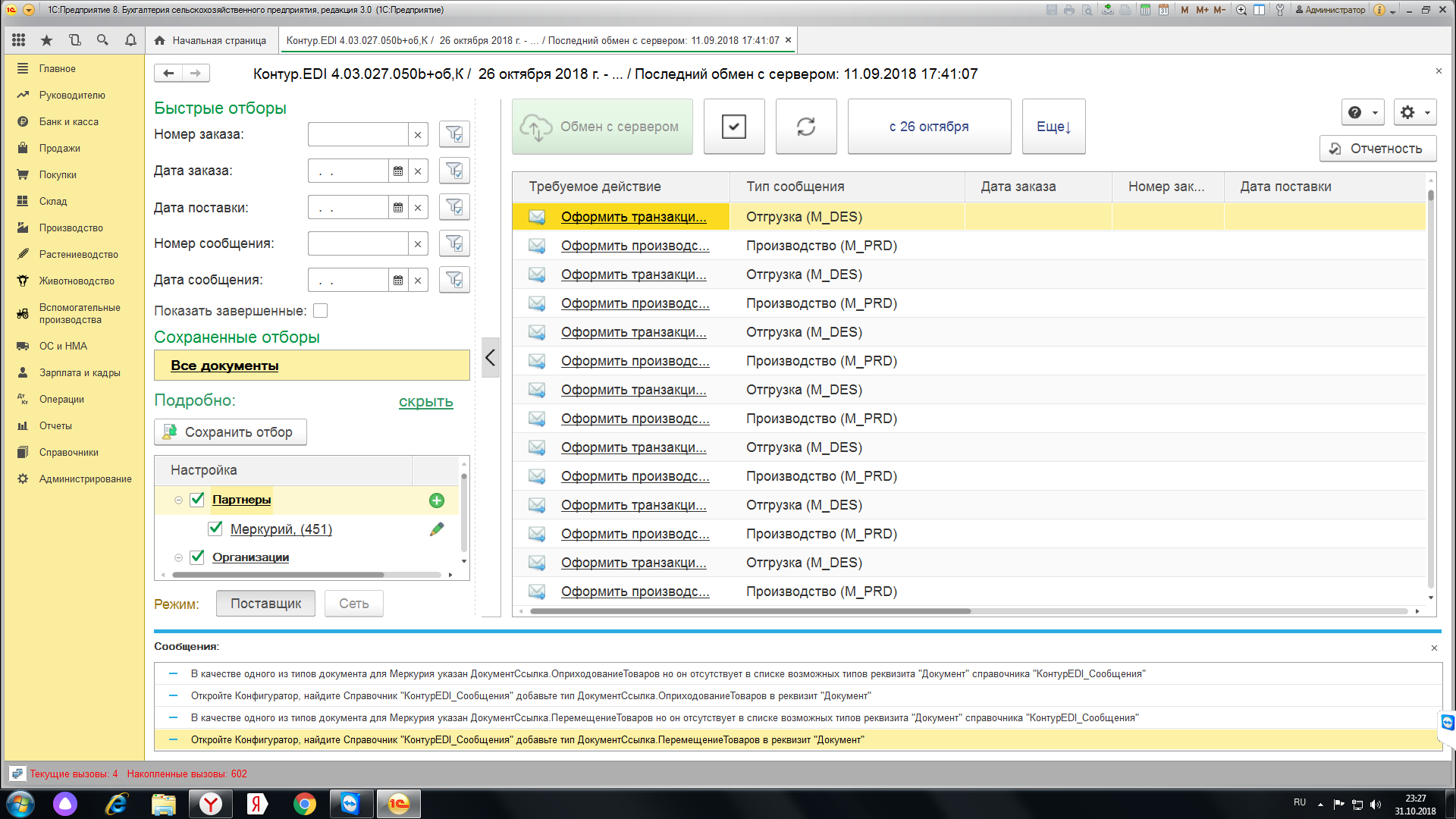The height and width of the screenshot is (819, 1456).
Task: Apply filter icon next to Номер заказа
Action: [x=454, y=134]
